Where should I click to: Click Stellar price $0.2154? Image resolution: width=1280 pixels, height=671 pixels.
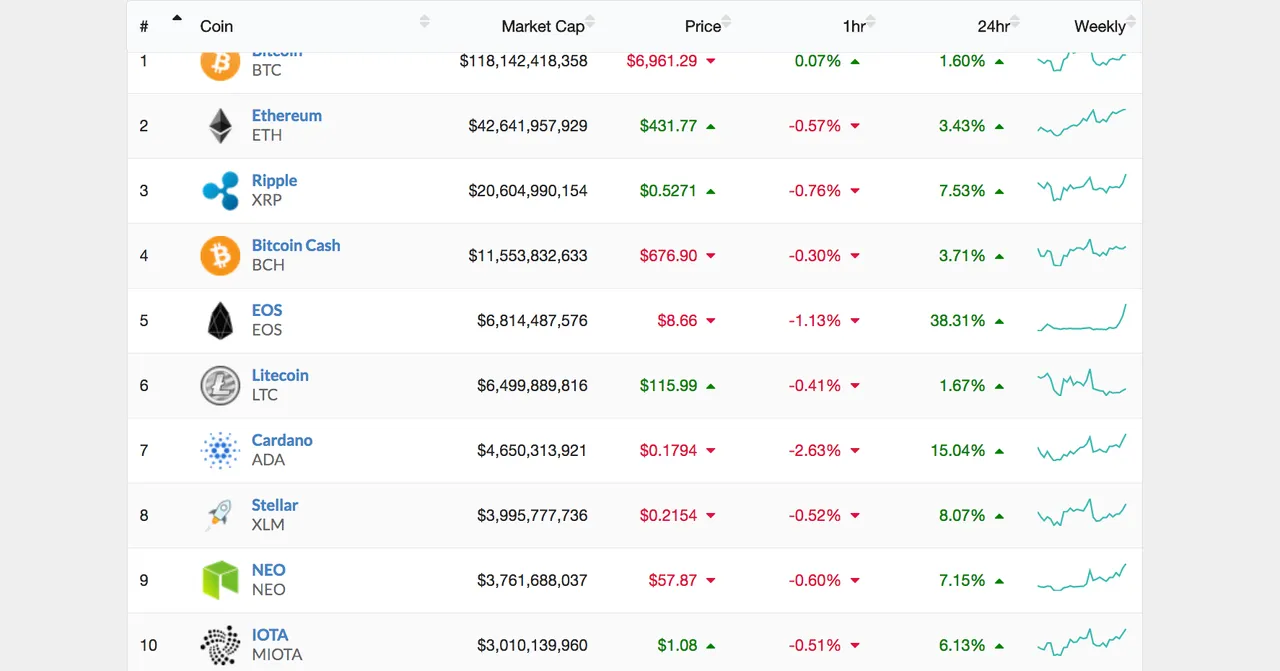[669, 516]
